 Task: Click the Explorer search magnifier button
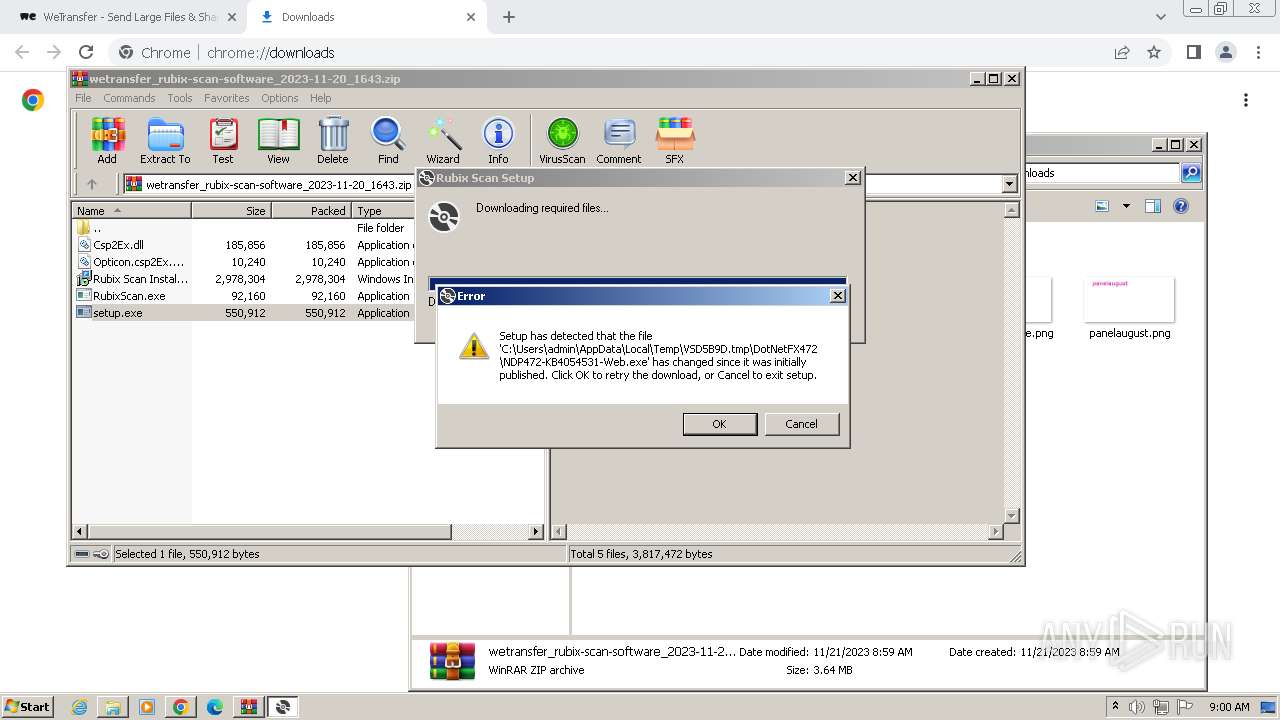point(1191,173)
